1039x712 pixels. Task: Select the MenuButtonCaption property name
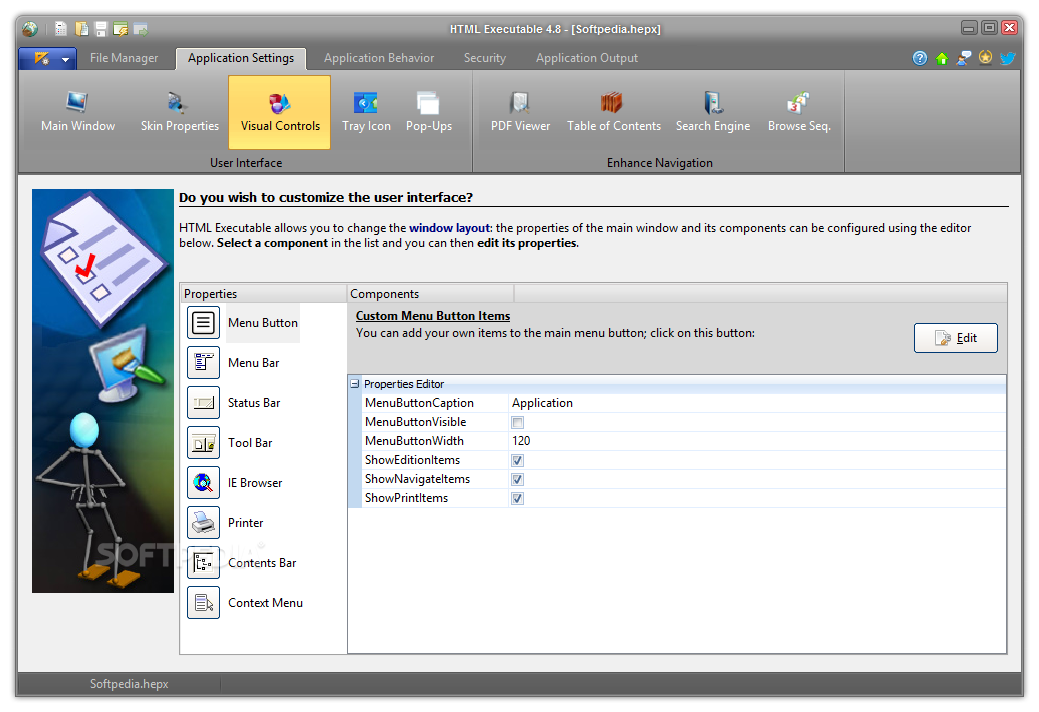point(419,403)
